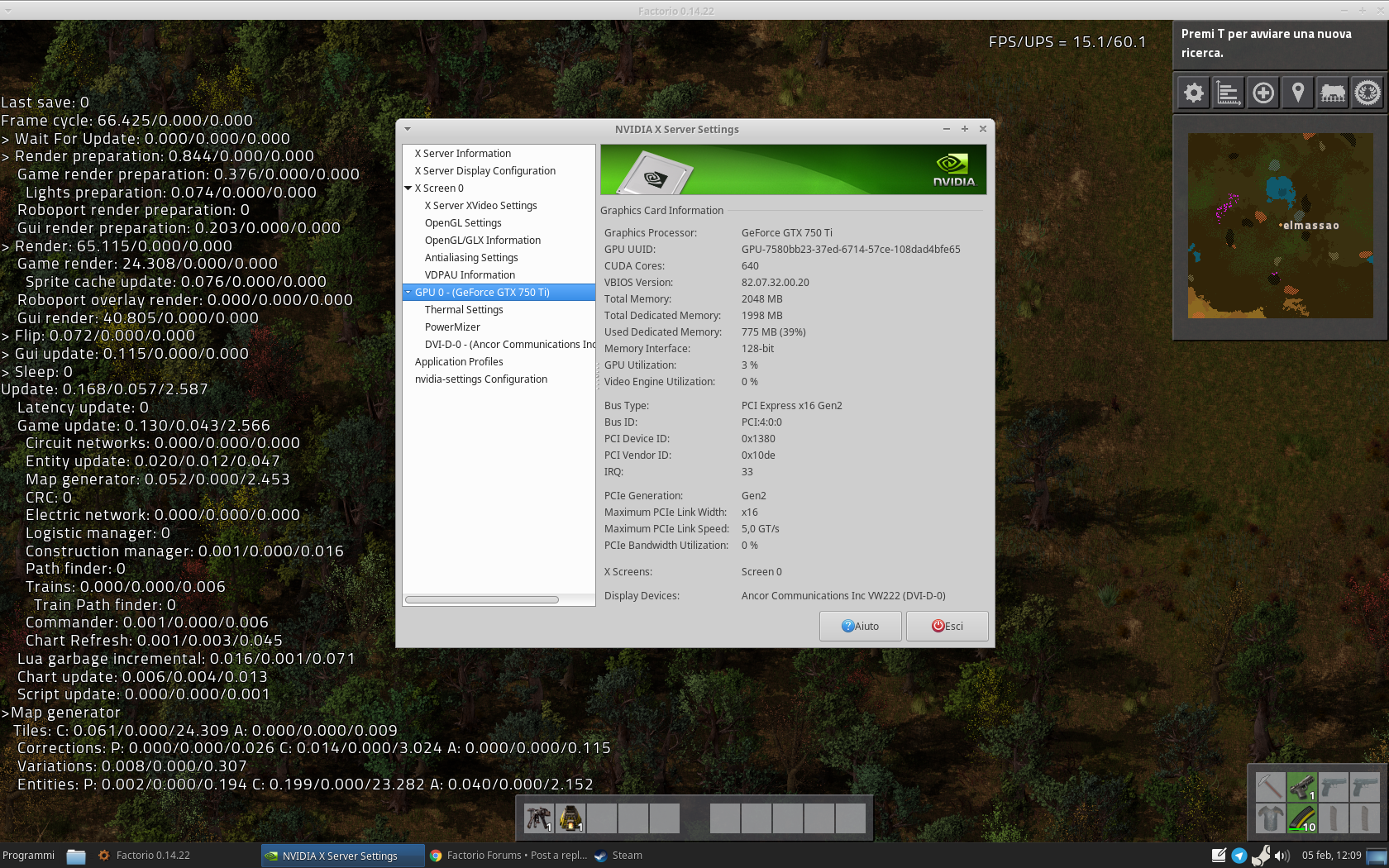Open VDPAU Information page
This screenshot has height=868, width=1389.
tap(470, 275)
